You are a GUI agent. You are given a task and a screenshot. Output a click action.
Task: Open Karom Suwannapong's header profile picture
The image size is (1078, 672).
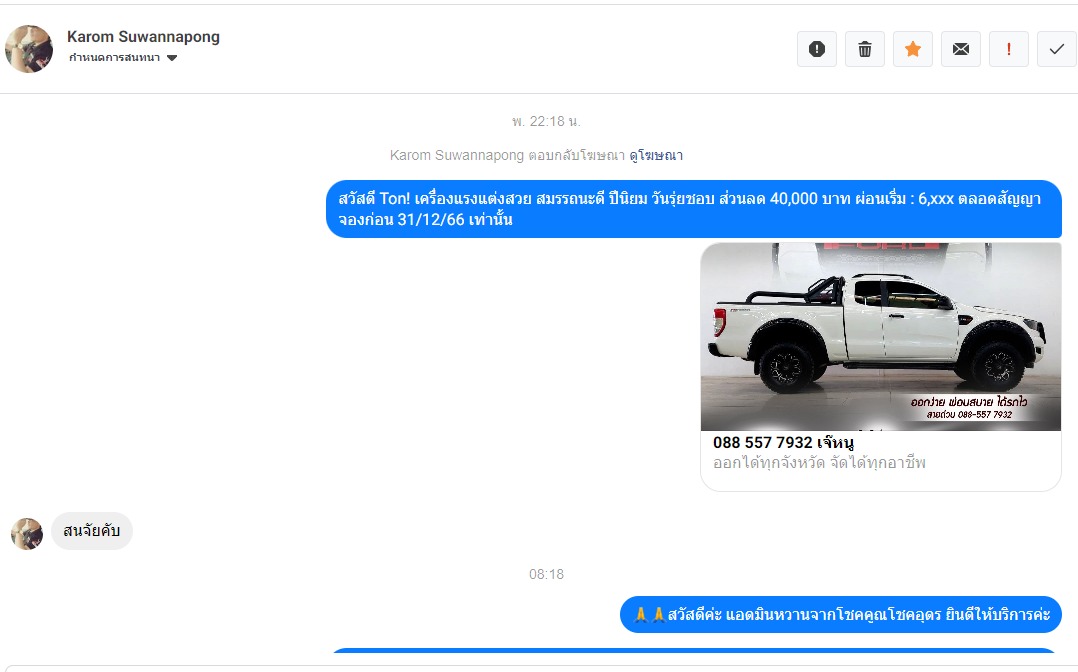[29, 49]
